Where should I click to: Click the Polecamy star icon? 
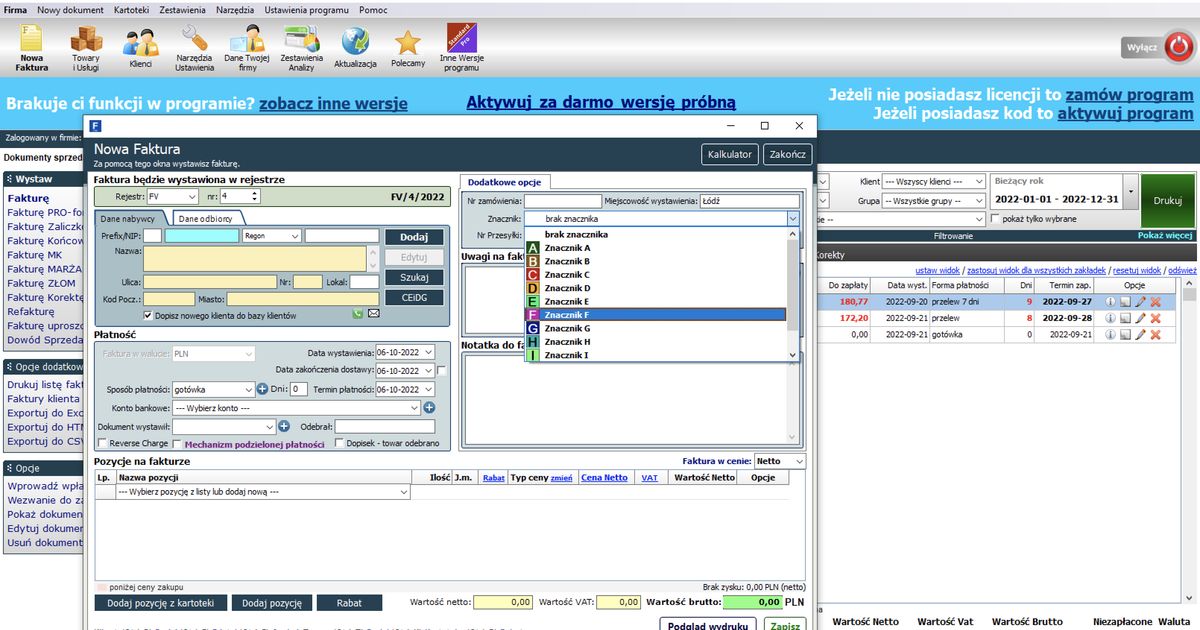408,48
